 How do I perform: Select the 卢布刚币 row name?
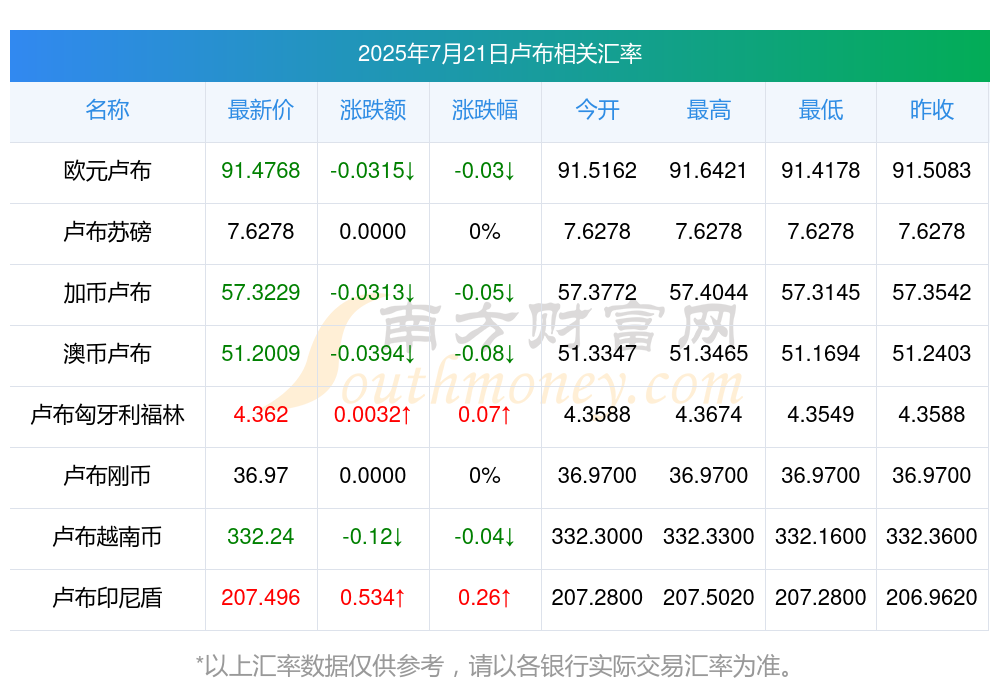pyautogui.click(x=107, y=475)
